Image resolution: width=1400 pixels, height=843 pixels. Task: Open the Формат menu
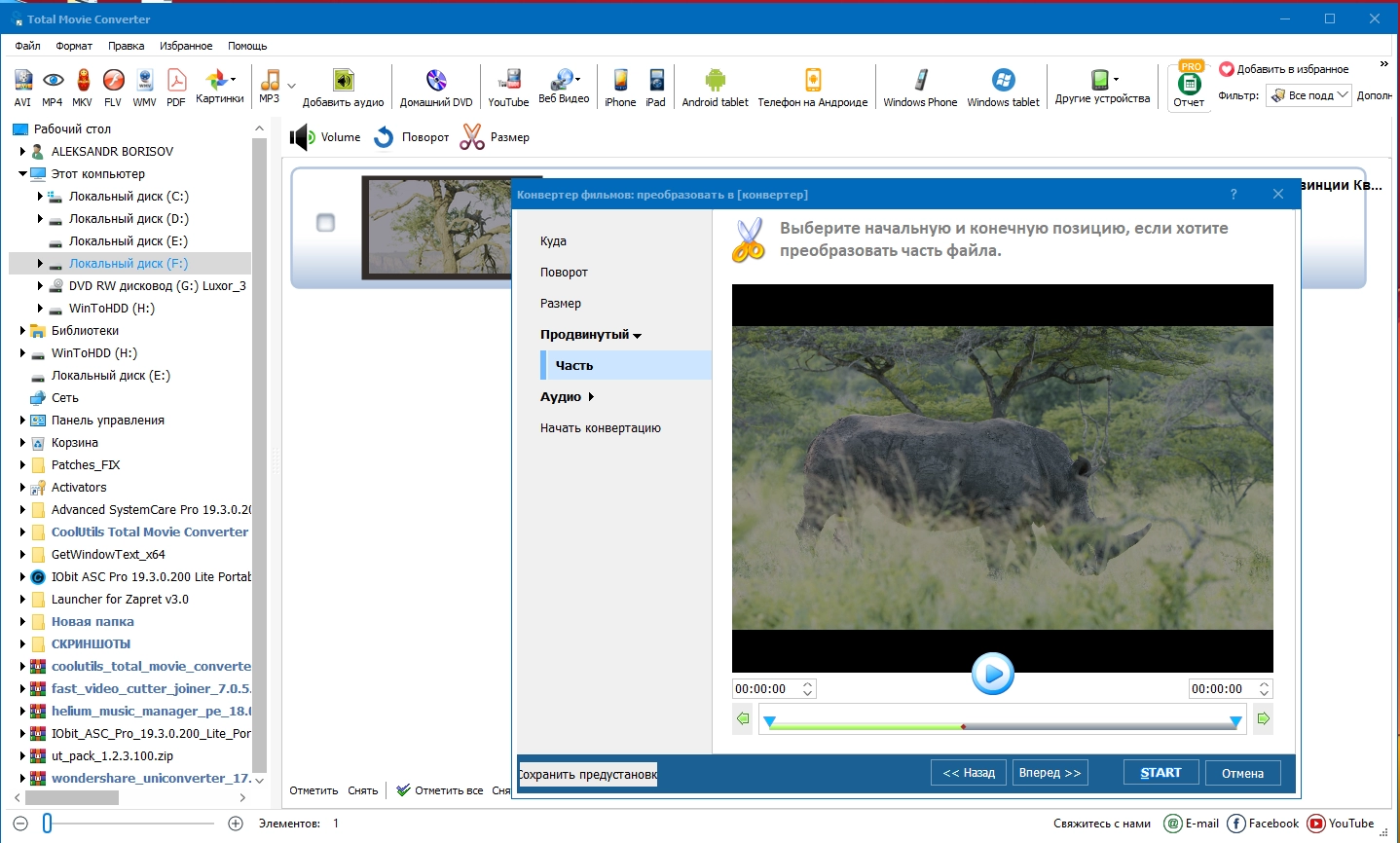(74, 46)
